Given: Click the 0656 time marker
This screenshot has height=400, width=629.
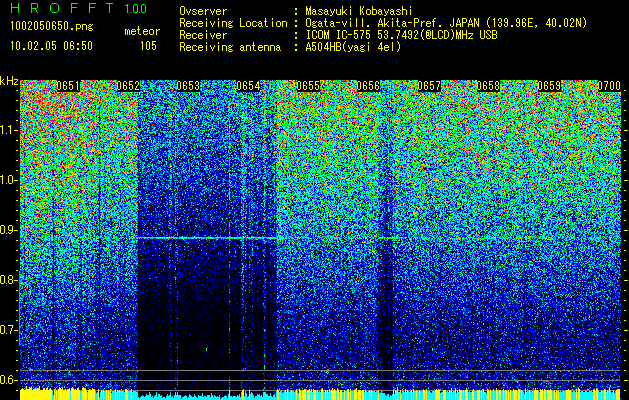Looking at the screenshot, I should click(x=369, y=86).
